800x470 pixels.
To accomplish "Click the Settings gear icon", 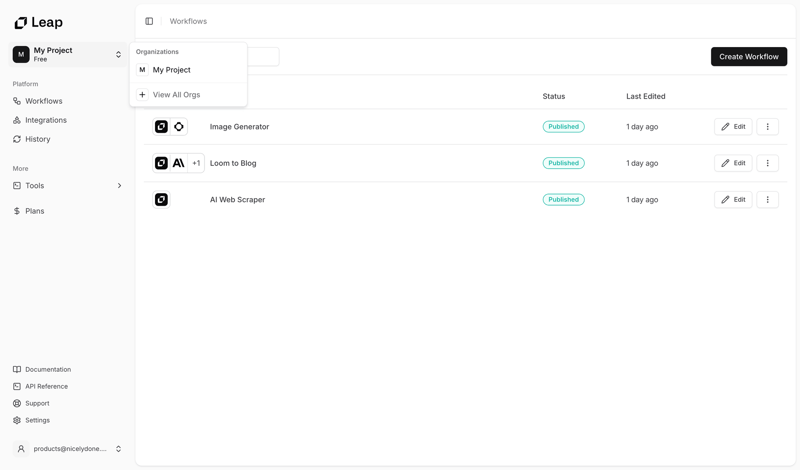I will click(x=17, y=420).
